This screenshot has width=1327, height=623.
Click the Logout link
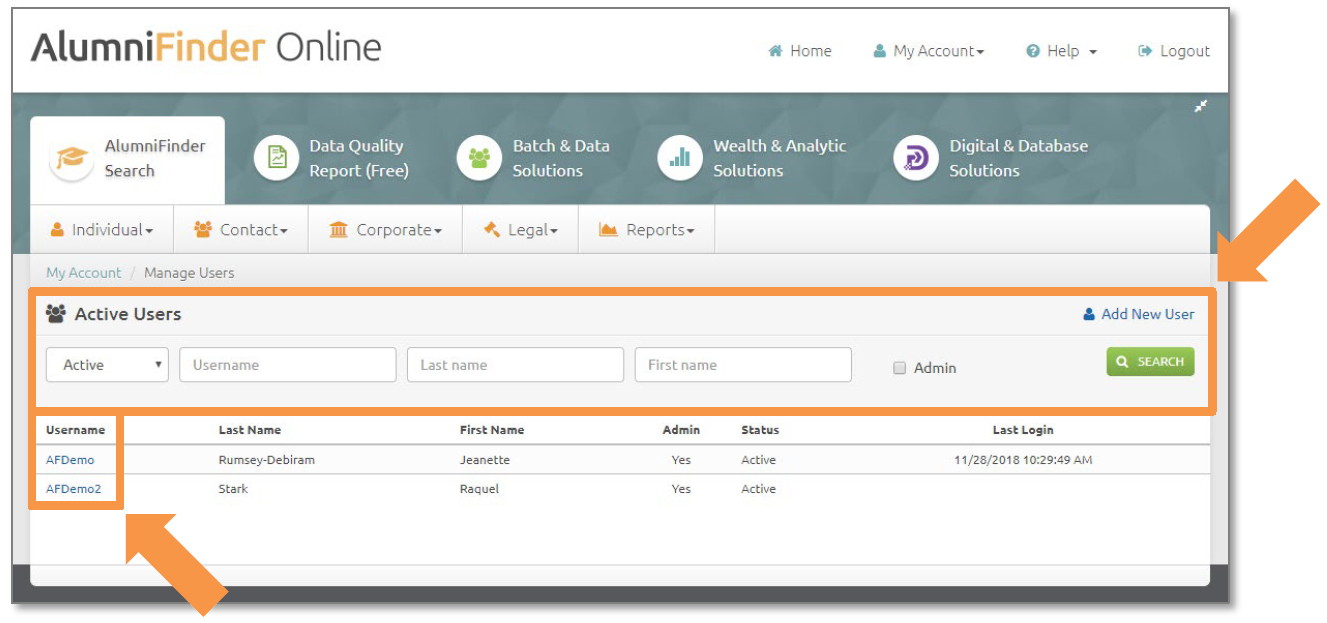(x=1174, y=51)
